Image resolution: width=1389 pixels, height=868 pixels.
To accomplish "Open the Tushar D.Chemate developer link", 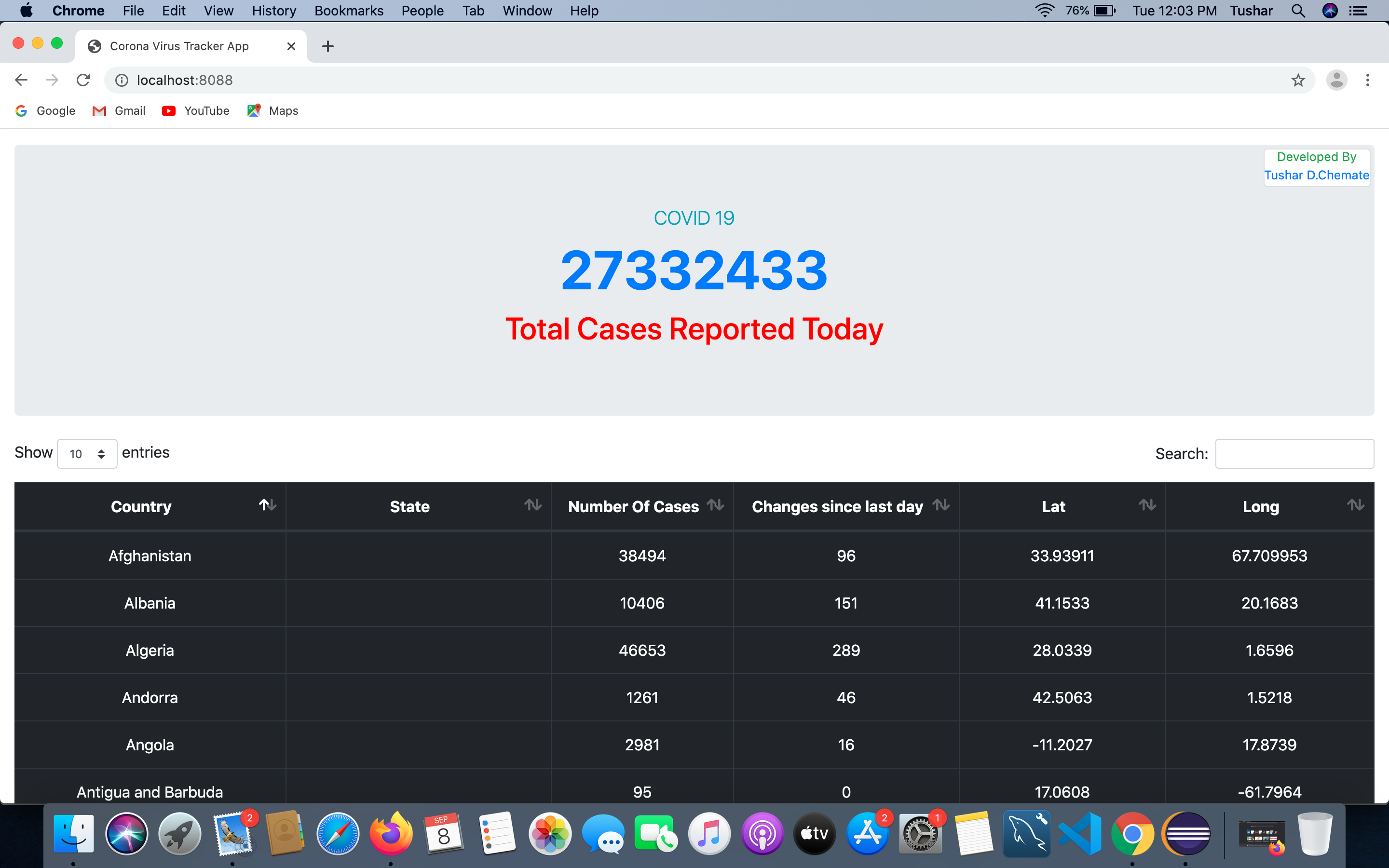I will 1317,175.
